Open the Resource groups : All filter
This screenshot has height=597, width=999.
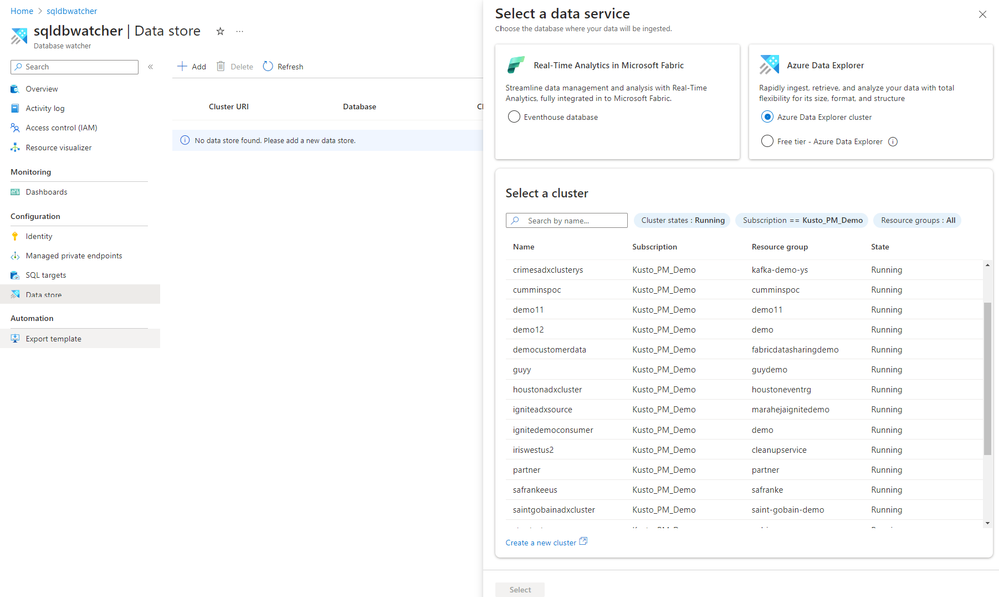point(917,220)
